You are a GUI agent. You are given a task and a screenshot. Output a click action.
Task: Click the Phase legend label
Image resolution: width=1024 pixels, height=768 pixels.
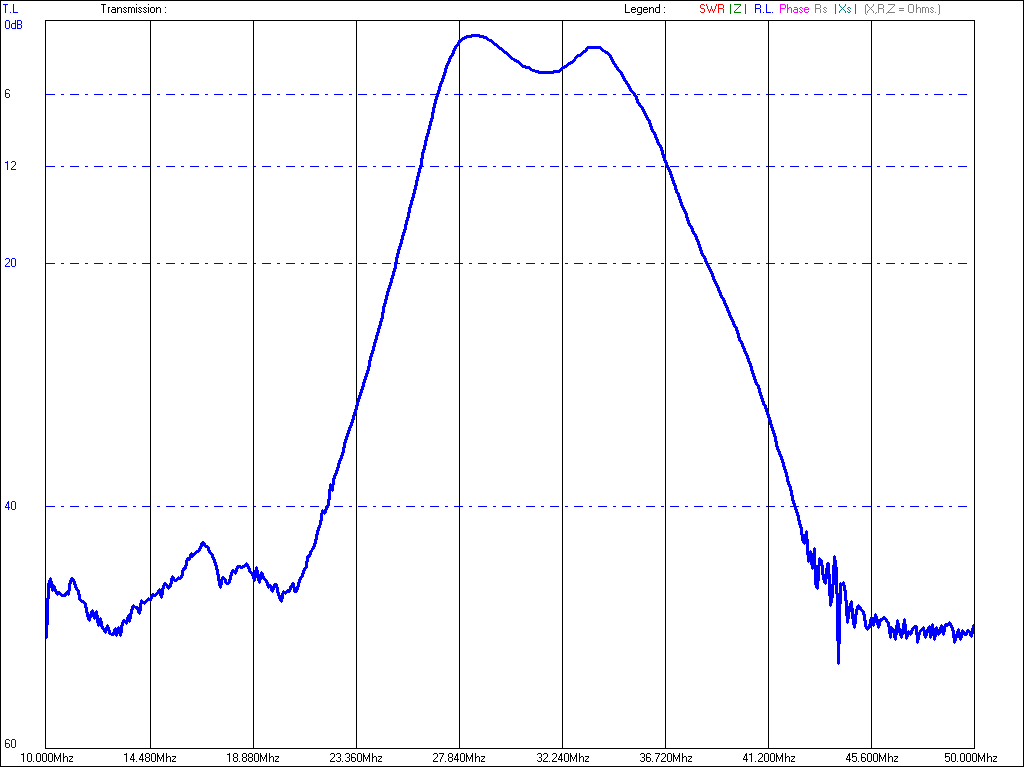pos(794,9)
